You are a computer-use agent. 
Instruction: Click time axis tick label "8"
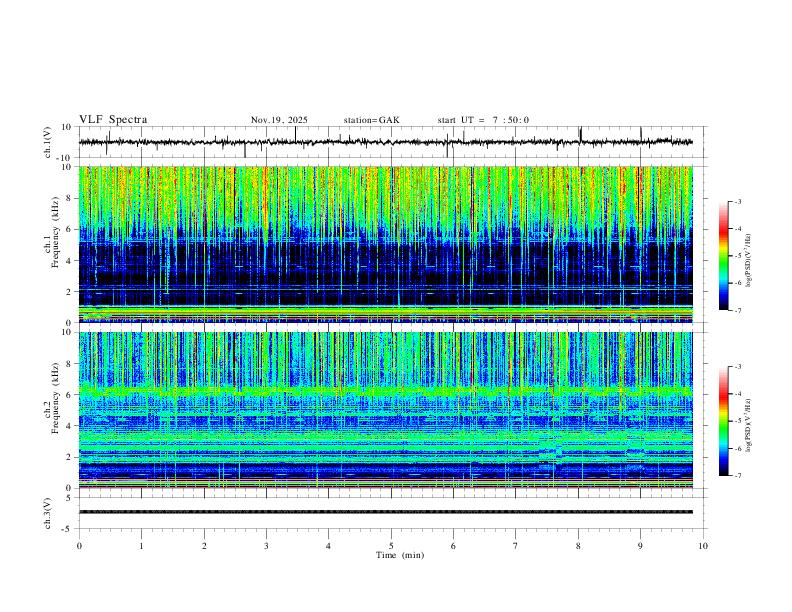click(x=578, y=546)
